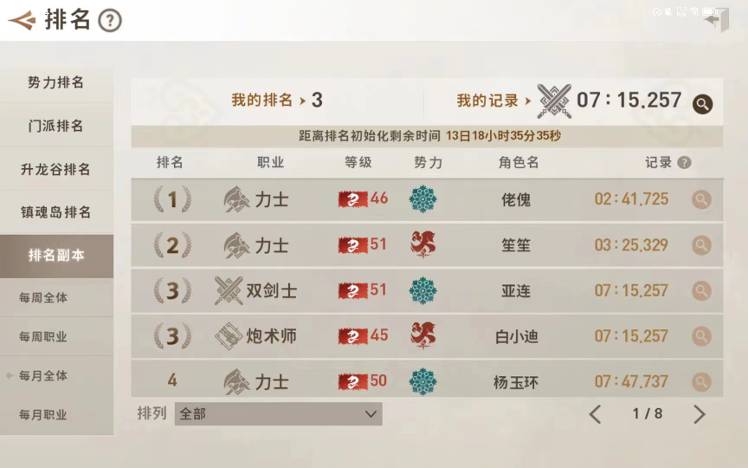The width and height of the screenshot is (748, 468).
Task: Select the 升龙谷排名 tab
Action: click(x=56, y=169)
